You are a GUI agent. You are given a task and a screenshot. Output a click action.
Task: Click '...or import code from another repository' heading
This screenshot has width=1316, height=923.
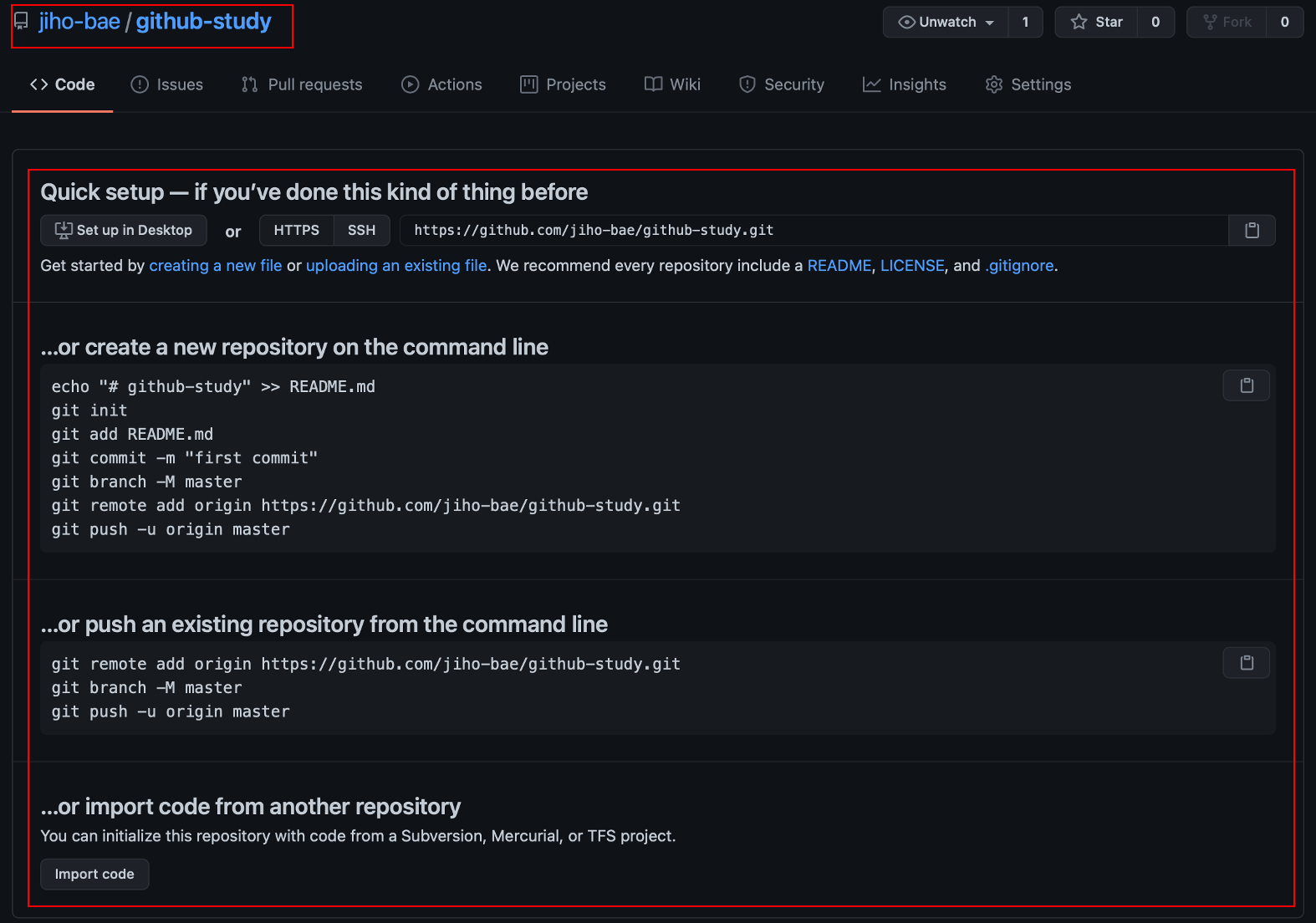point(251,807)
